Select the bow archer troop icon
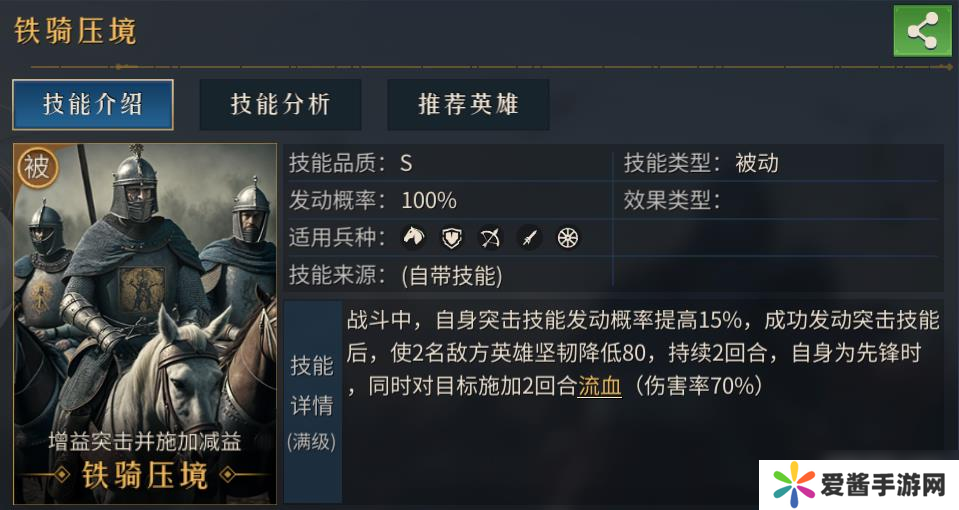Screen dimensions: 959x510 [x=490, y=238]
